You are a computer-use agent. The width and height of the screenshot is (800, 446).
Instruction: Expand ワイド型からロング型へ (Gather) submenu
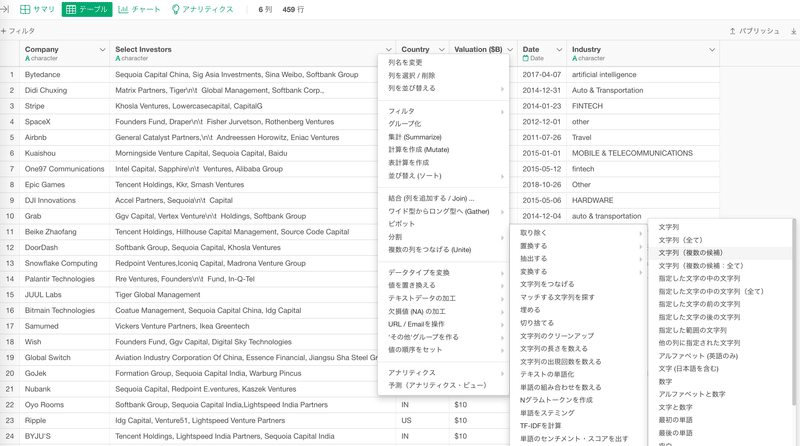click(443, 211)
